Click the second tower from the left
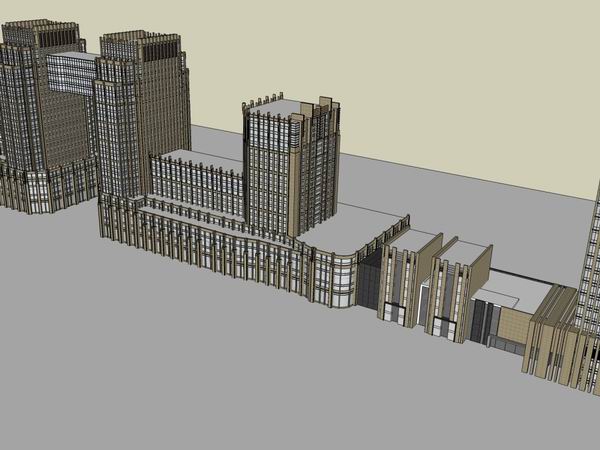 pos(140,110)
